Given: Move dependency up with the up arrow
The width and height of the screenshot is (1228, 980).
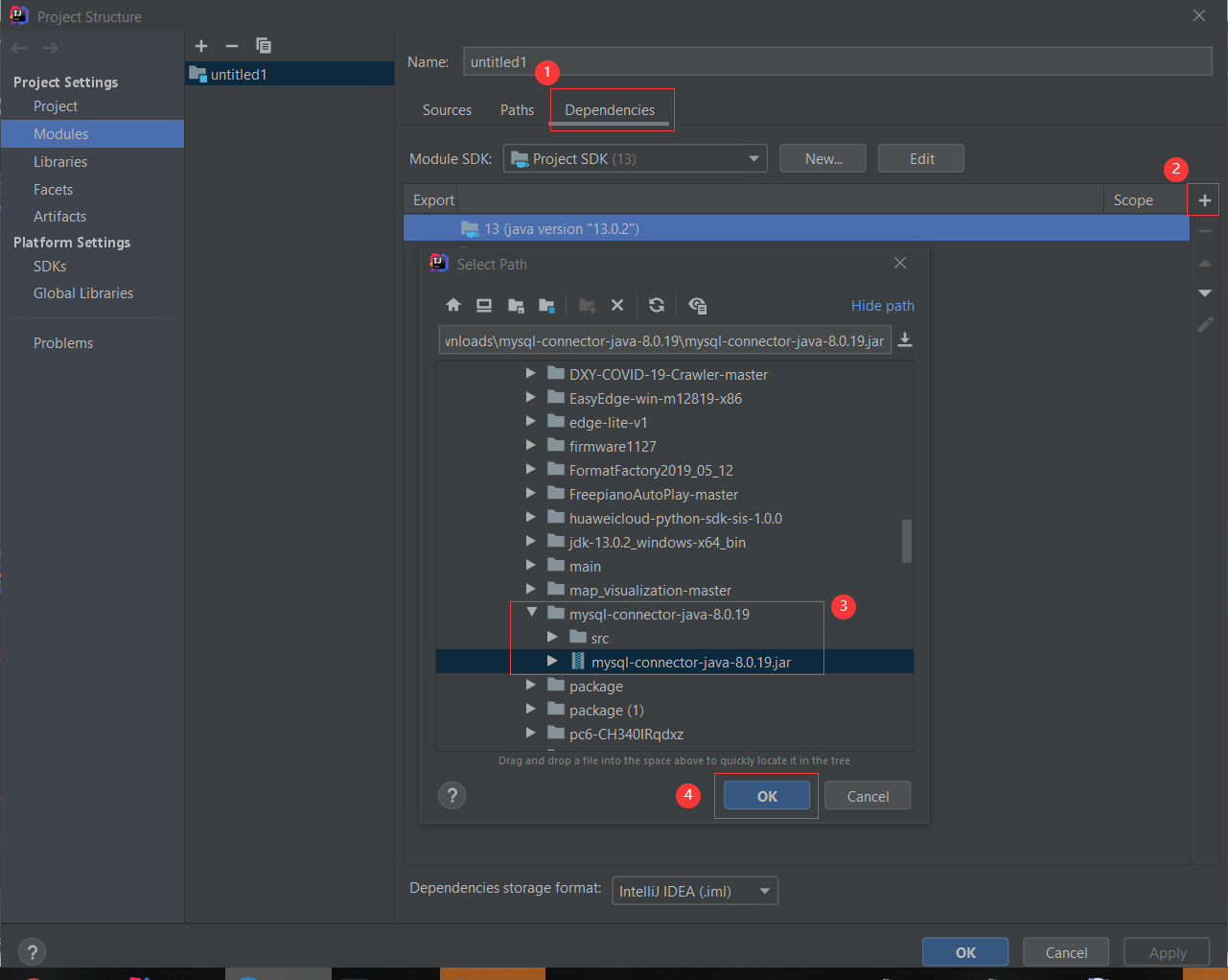Looking at the screenshot, I should [1205, 263].
